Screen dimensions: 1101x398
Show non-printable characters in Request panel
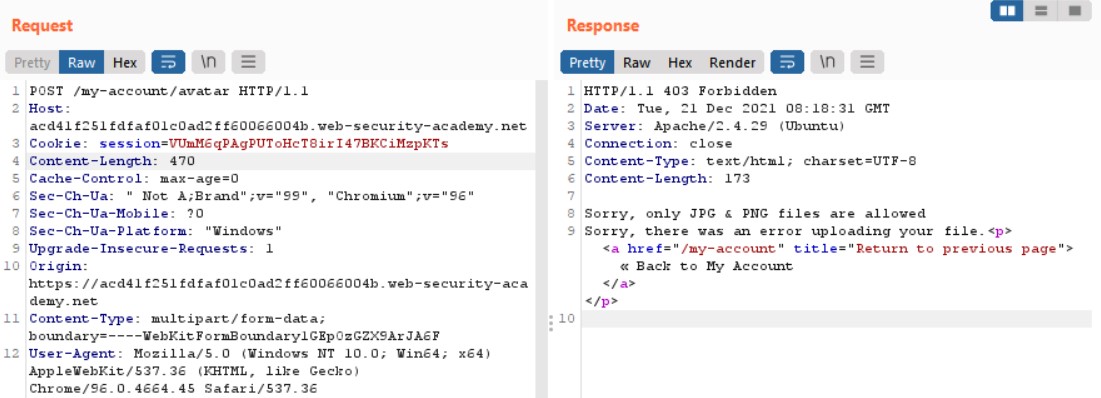209,62
